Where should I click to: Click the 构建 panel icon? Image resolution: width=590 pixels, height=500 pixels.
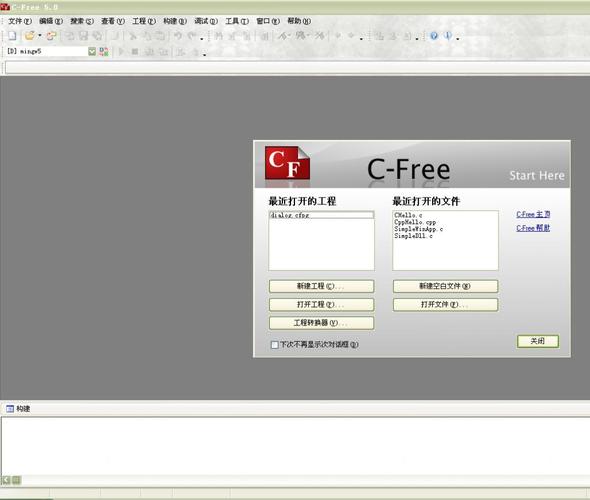[x=10, y=409]
